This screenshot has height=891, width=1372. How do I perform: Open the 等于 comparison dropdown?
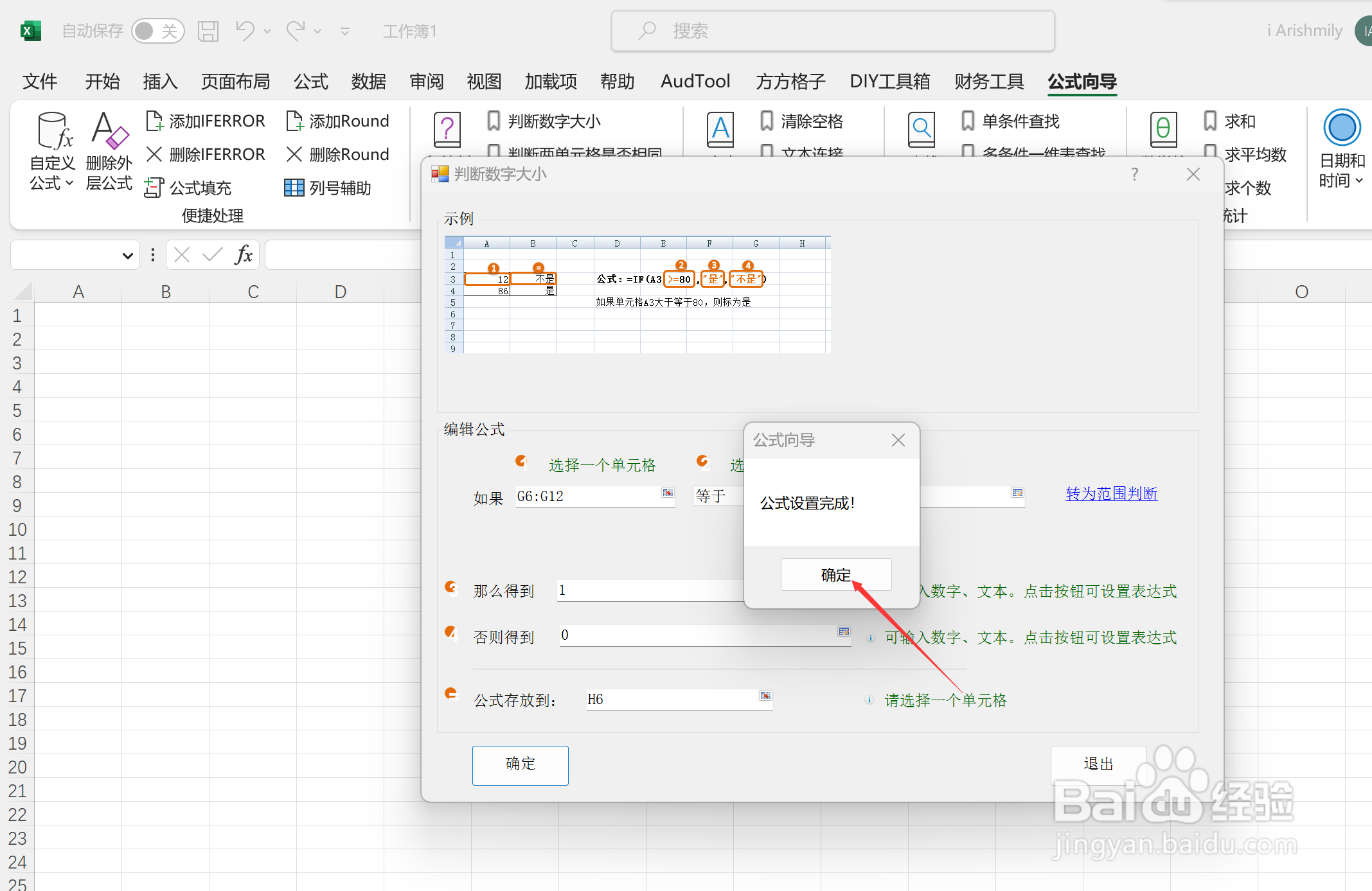point(713,496)
